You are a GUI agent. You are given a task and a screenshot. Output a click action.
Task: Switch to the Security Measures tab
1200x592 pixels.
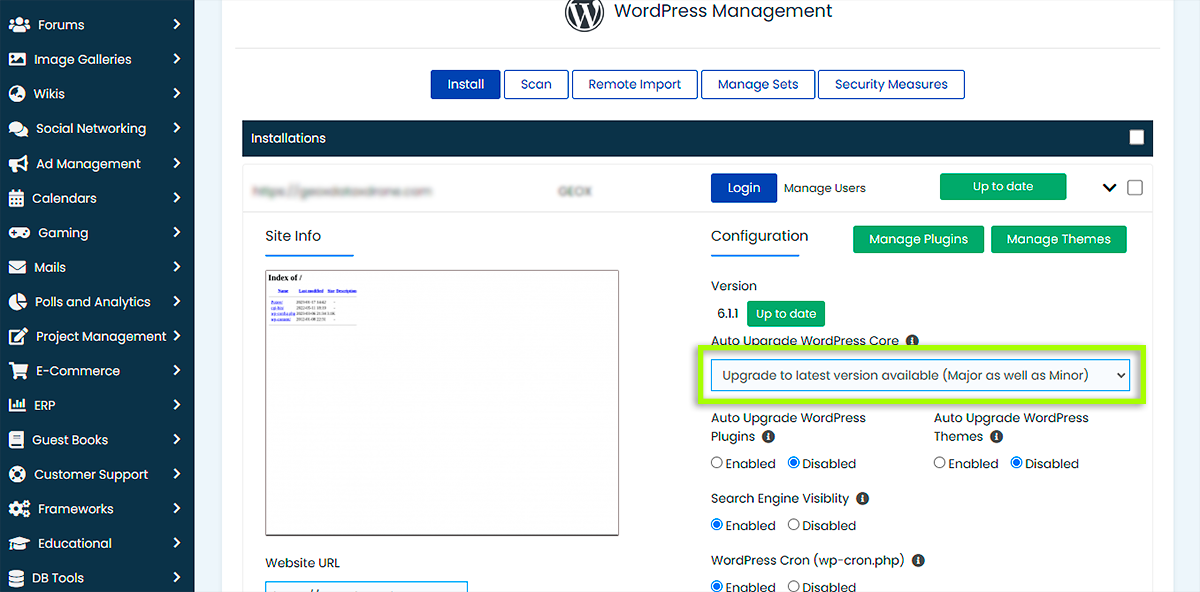point(890,85)
